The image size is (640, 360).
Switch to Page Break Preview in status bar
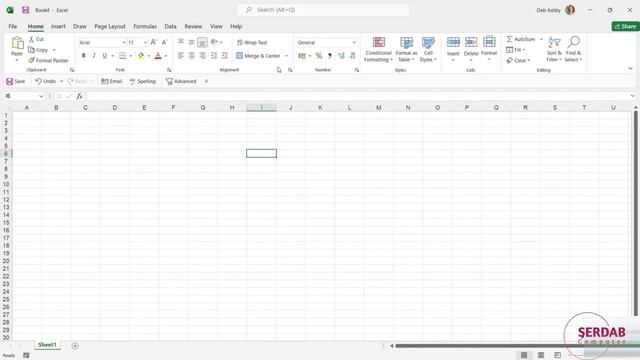[558, 355]
